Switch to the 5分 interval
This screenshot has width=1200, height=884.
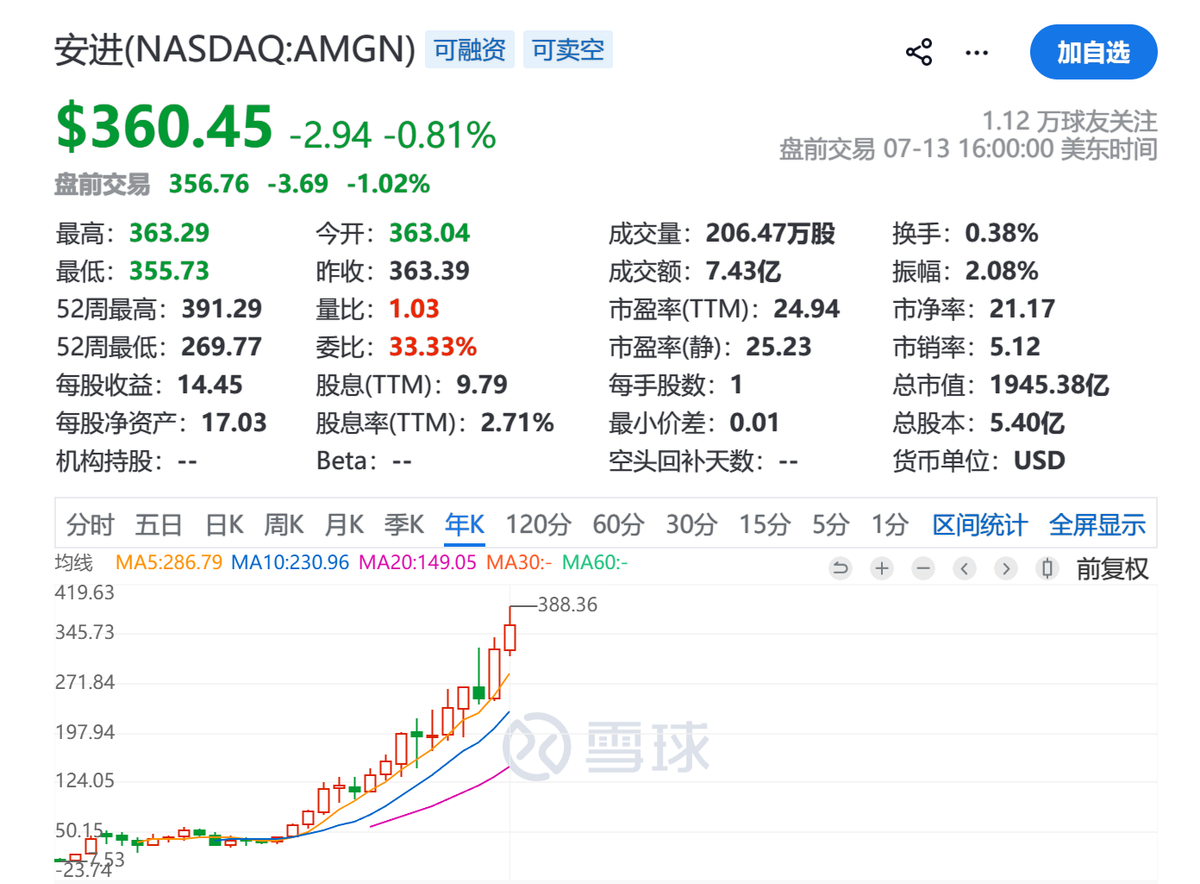pyautogui.click(x=831, y=524)
